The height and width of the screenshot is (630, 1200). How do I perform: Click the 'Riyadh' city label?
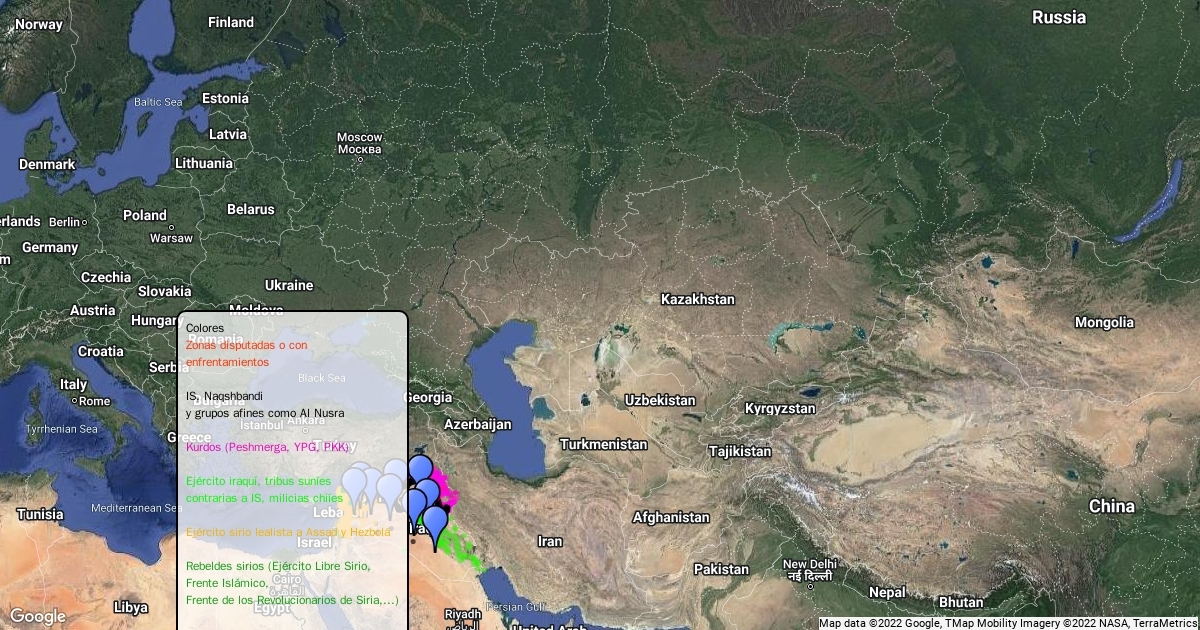463,614
